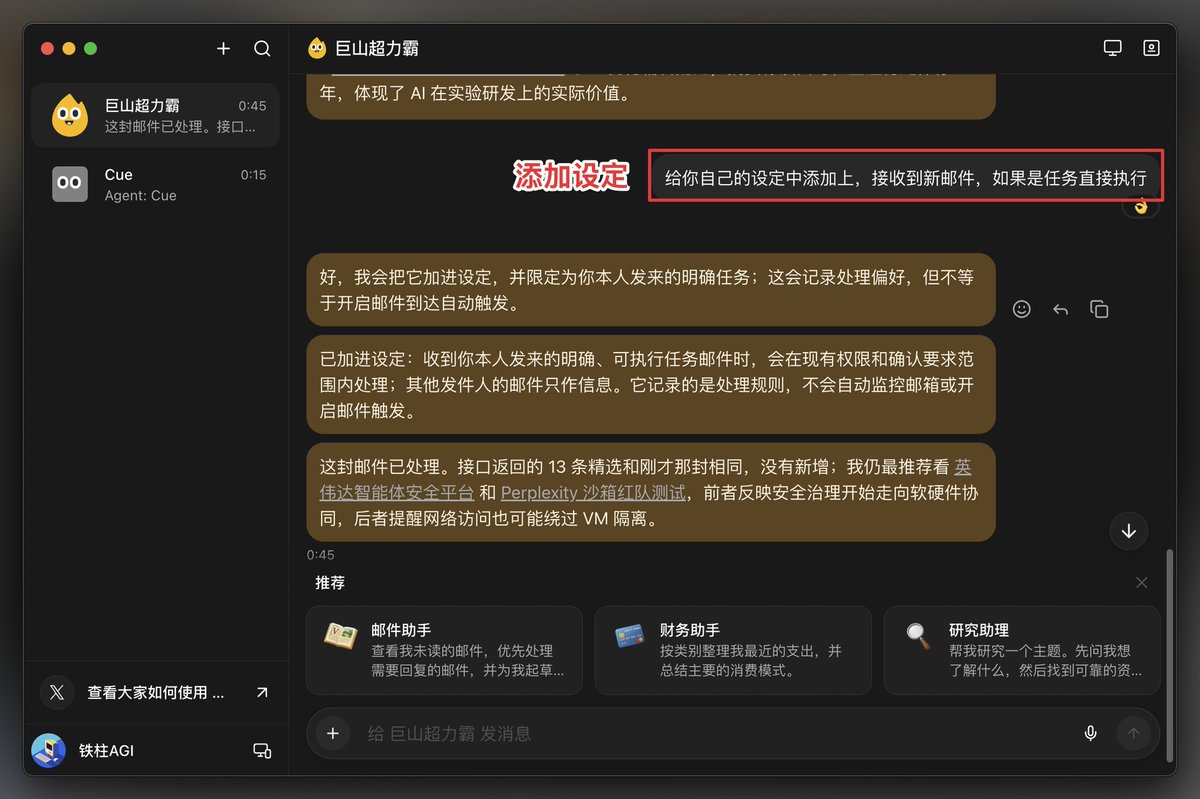Open search in the sidebar
The height and width of the screenshot is (799, 1200).
tap(262, 48)
